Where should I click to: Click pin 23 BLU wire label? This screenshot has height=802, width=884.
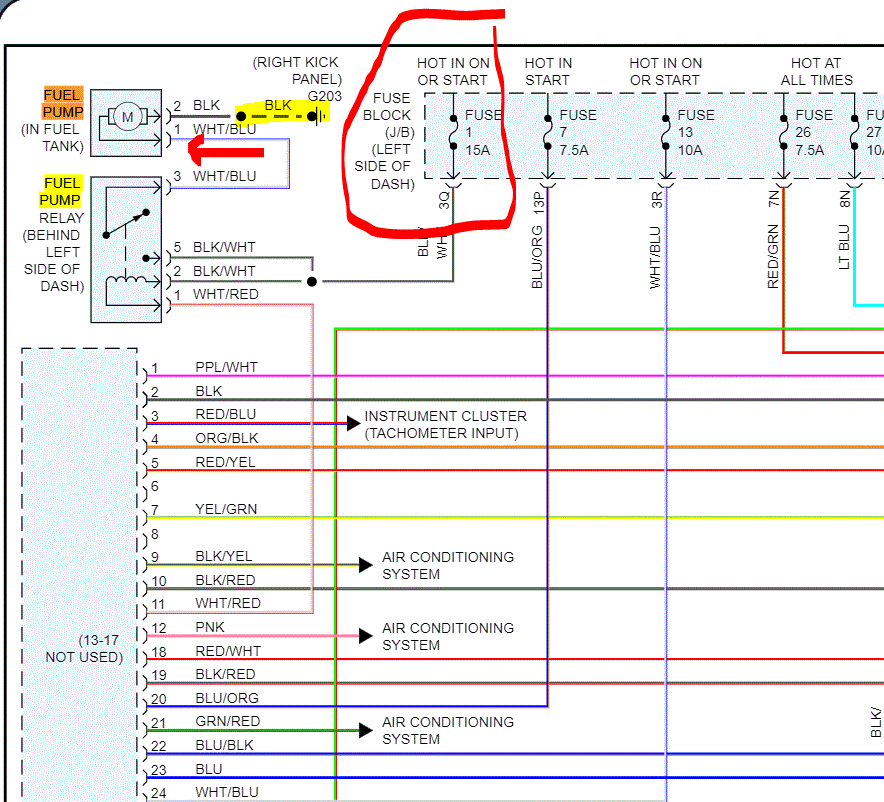(x=209, y=769)
